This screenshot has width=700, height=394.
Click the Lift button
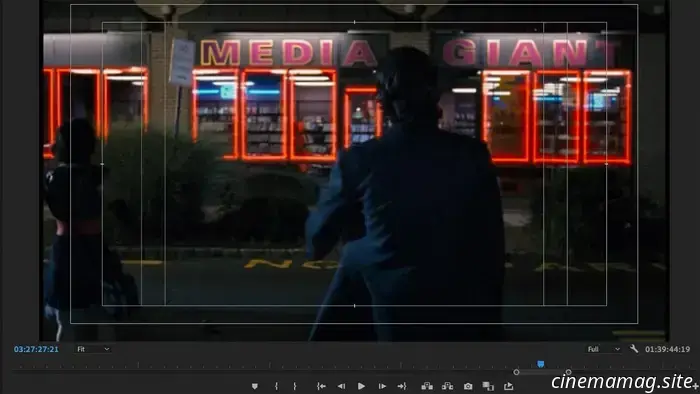coord(427,386)
